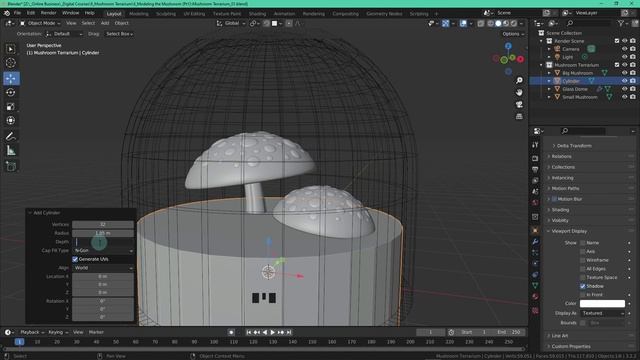Open the Output properties tab

pyautogui.click(x=535, y=169)
